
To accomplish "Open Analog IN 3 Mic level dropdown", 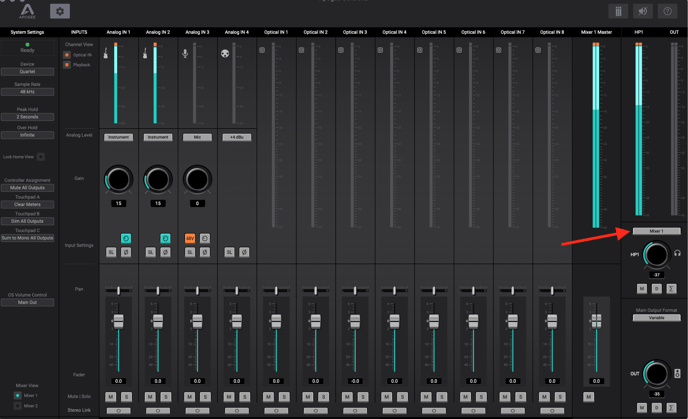I will pyautogui.click(x=197, y=137).
